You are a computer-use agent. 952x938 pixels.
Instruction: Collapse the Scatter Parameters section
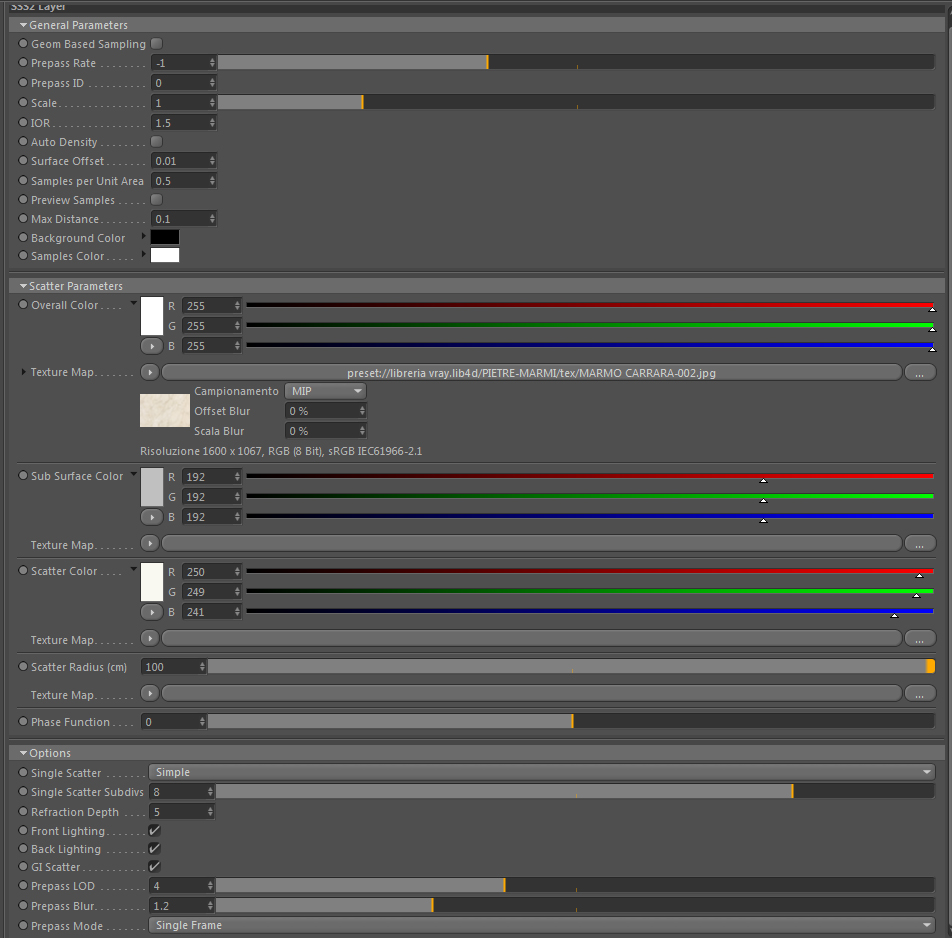tap(24, 286)
